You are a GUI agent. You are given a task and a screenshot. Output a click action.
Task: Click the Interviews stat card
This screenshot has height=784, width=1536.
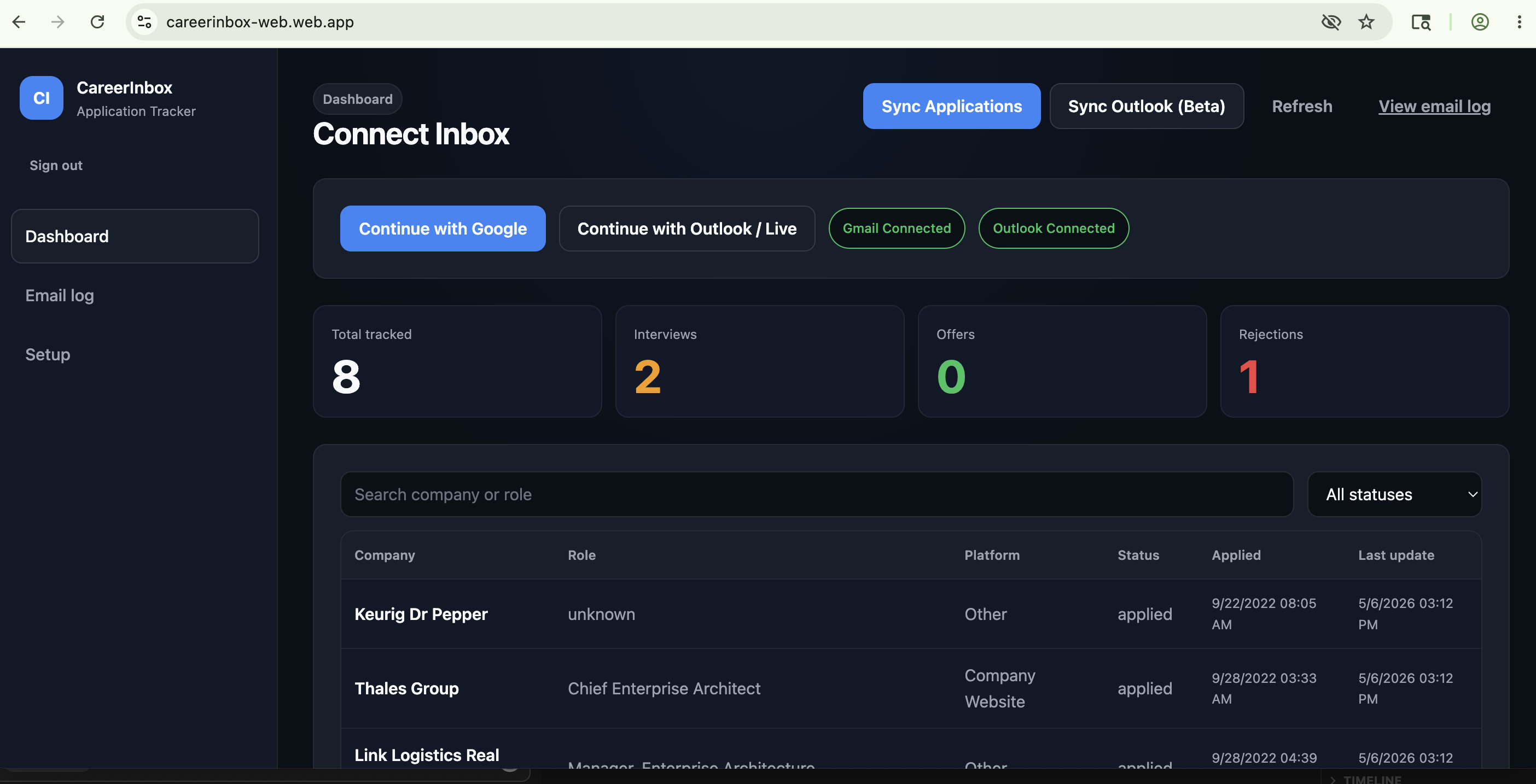[760, 361]
